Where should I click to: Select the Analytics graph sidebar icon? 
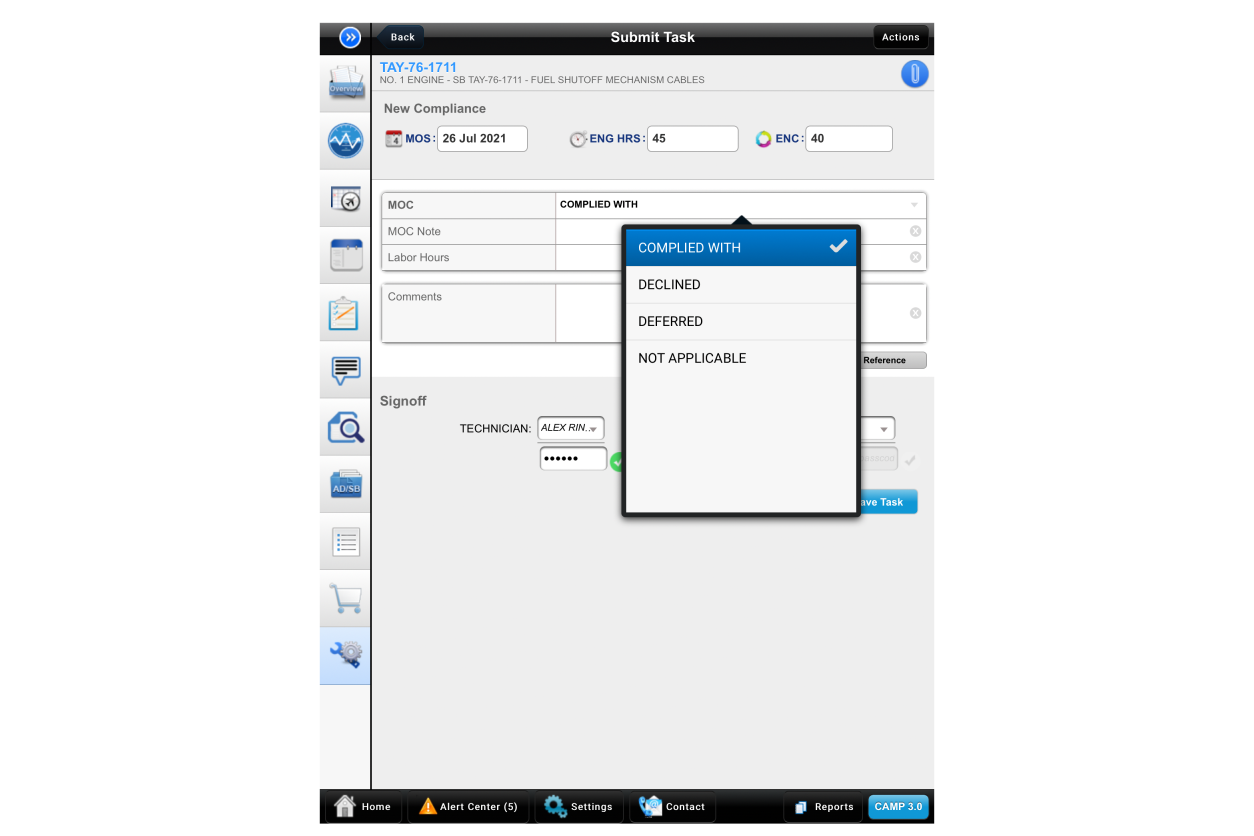[345, 140]
